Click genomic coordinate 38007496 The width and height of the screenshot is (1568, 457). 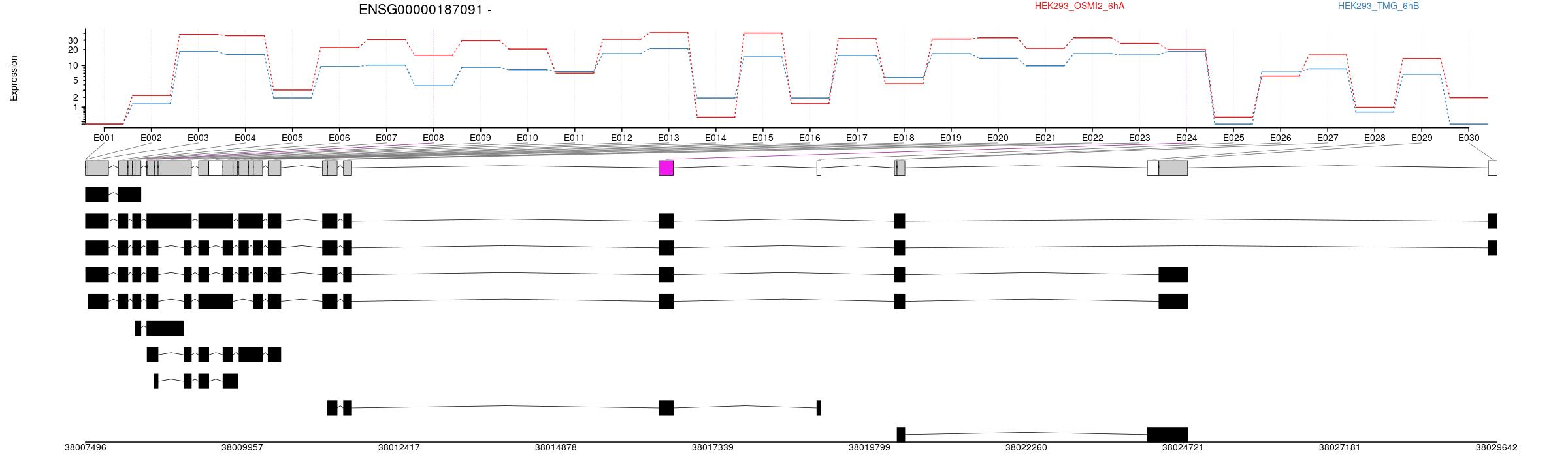point(86,447)
